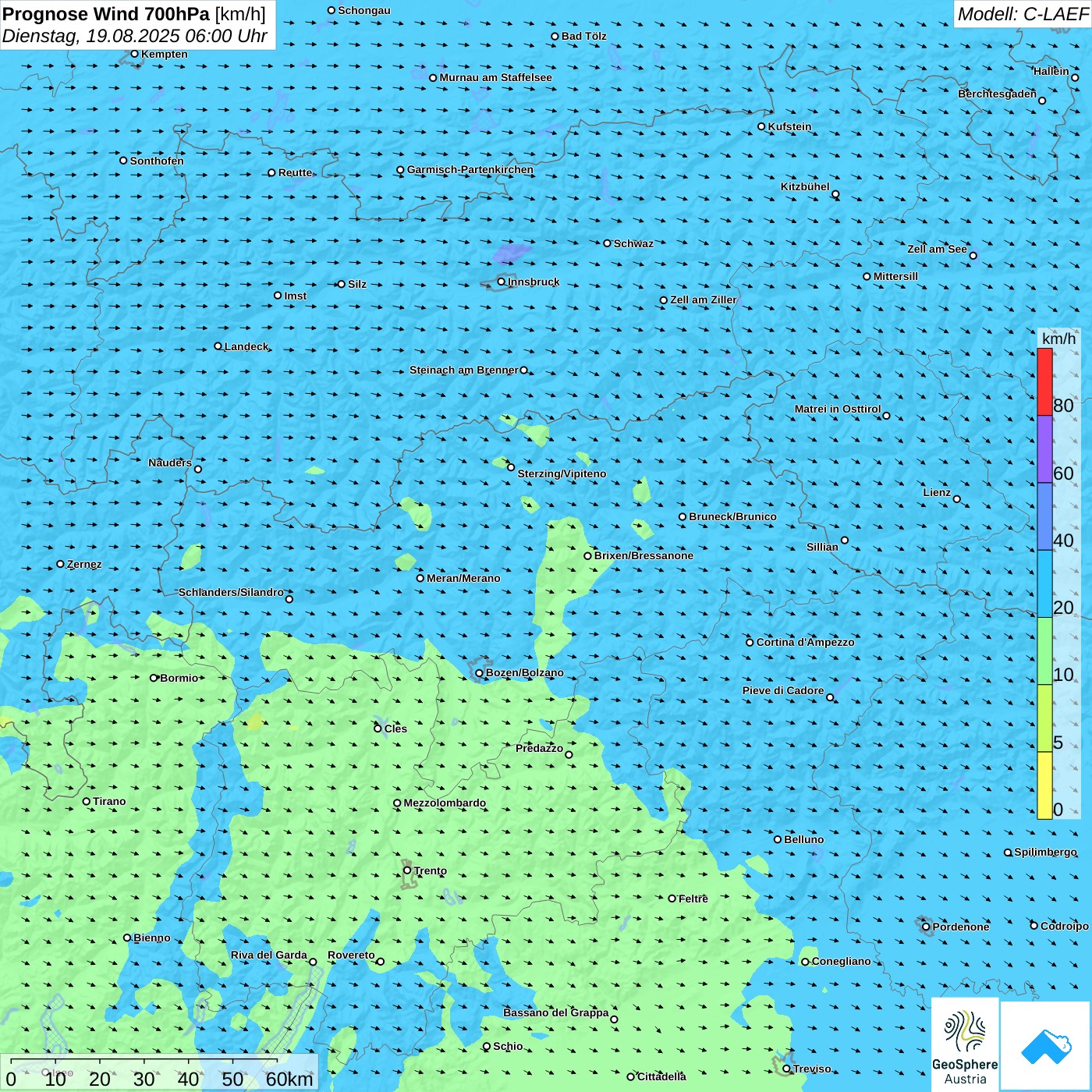Viewport: 1092px width, 1092px height.
Task: Click the blue cloud app logo
Action: 1046,1046
